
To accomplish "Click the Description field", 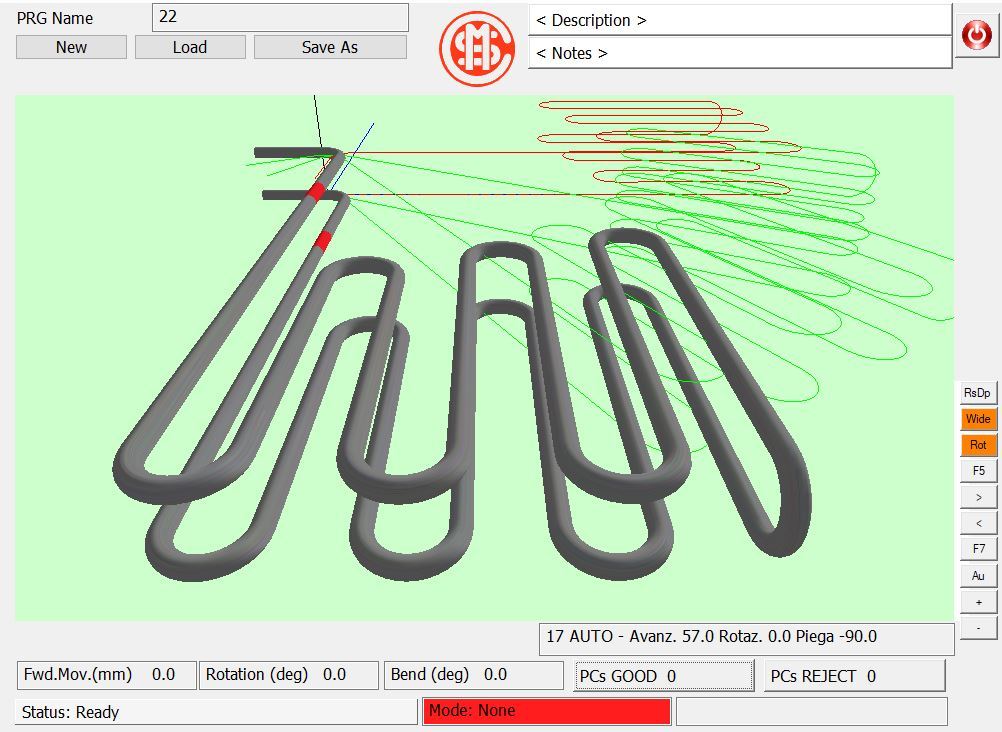I will [x=739, y=20].
